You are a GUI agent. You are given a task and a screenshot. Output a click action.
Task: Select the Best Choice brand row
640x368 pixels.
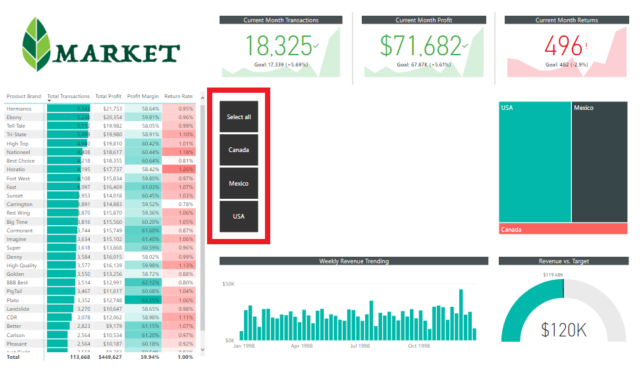[x=100, y=161]
